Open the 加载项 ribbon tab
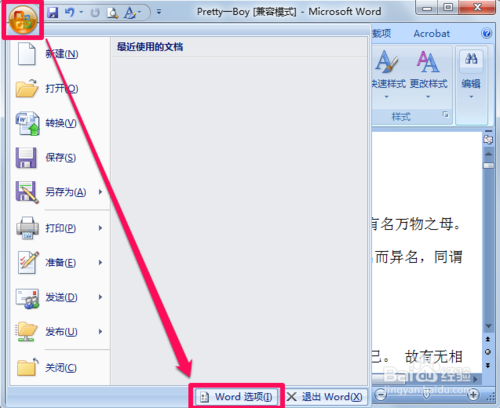 381,33
